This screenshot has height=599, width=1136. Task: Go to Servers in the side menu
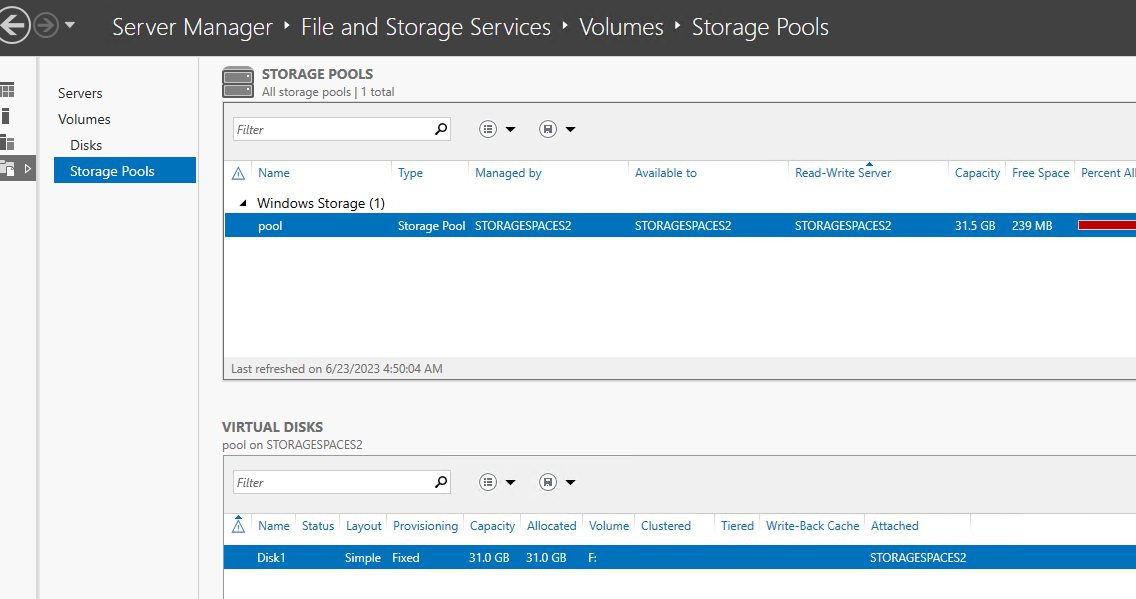80,93
